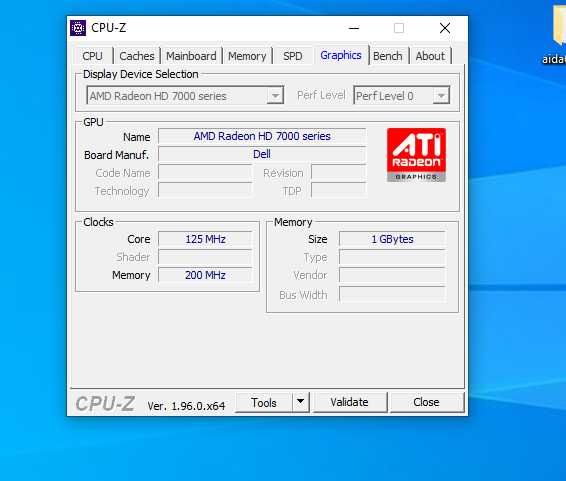
Task: Click the empty Shader clock field
Action: pos(205,257)
